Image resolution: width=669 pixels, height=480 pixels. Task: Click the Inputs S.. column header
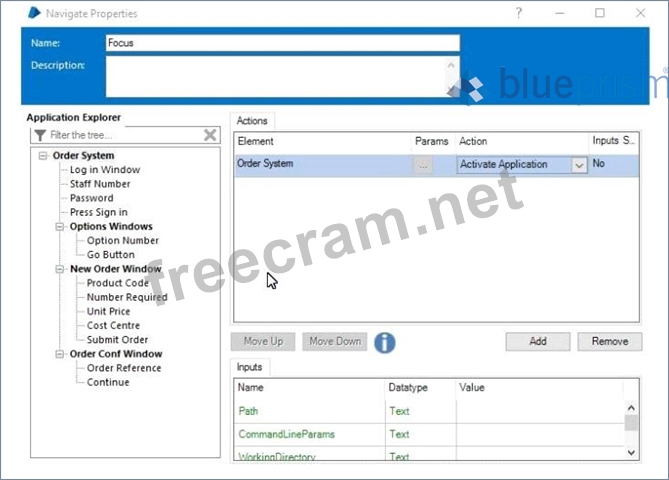click(x=614, y=141)
